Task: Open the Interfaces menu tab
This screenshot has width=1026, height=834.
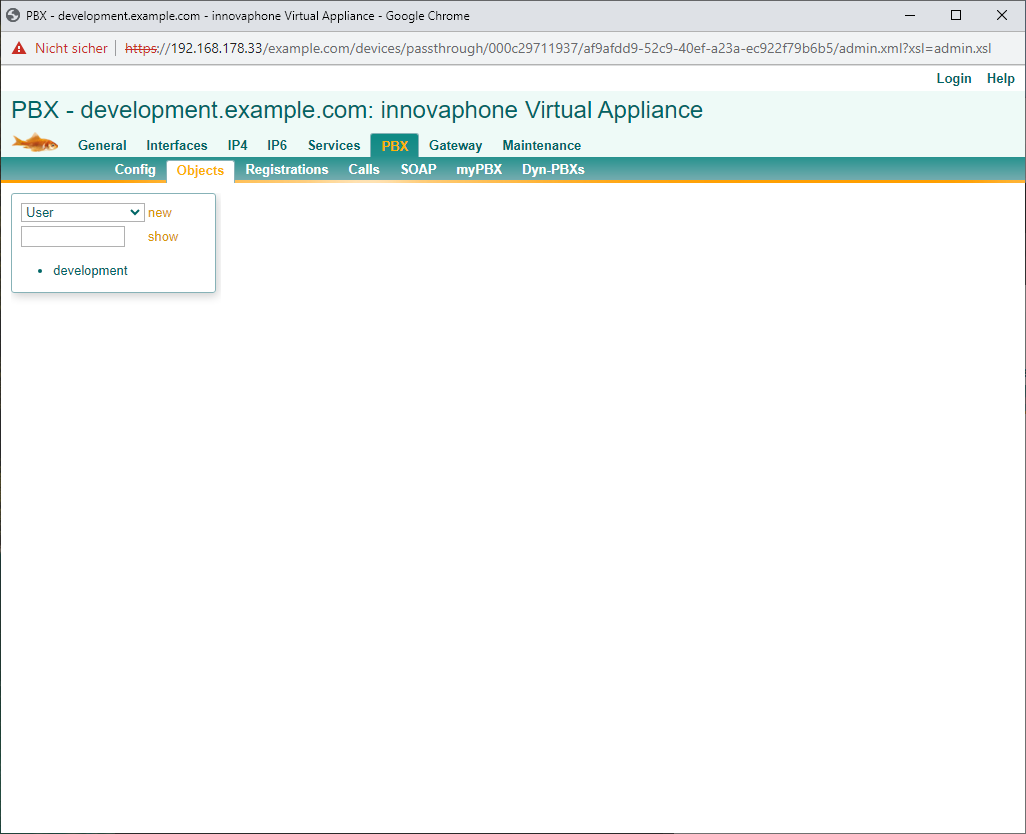Action: pos(177,145)
